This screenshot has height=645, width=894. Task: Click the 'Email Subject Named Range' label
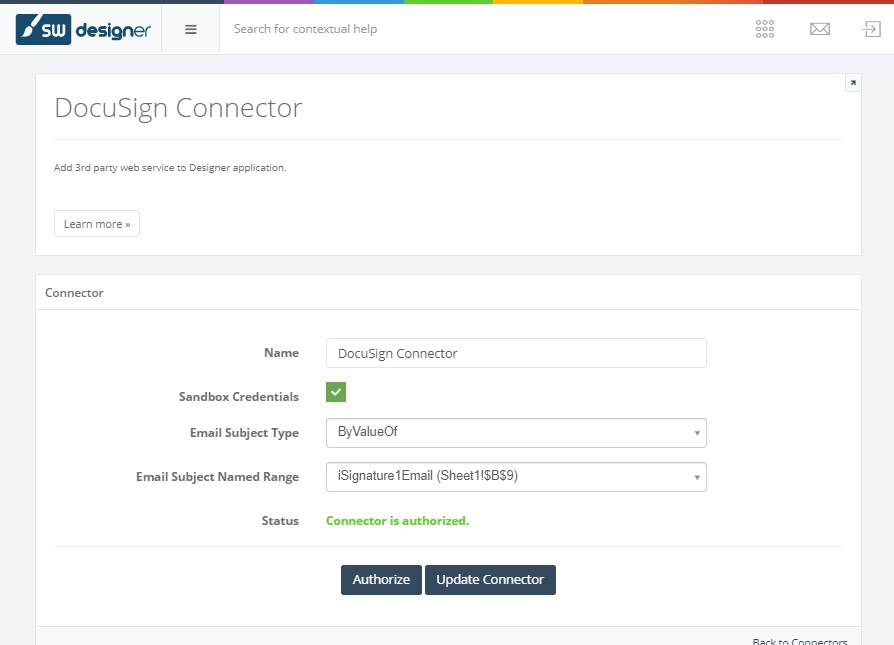pos(217,477)
